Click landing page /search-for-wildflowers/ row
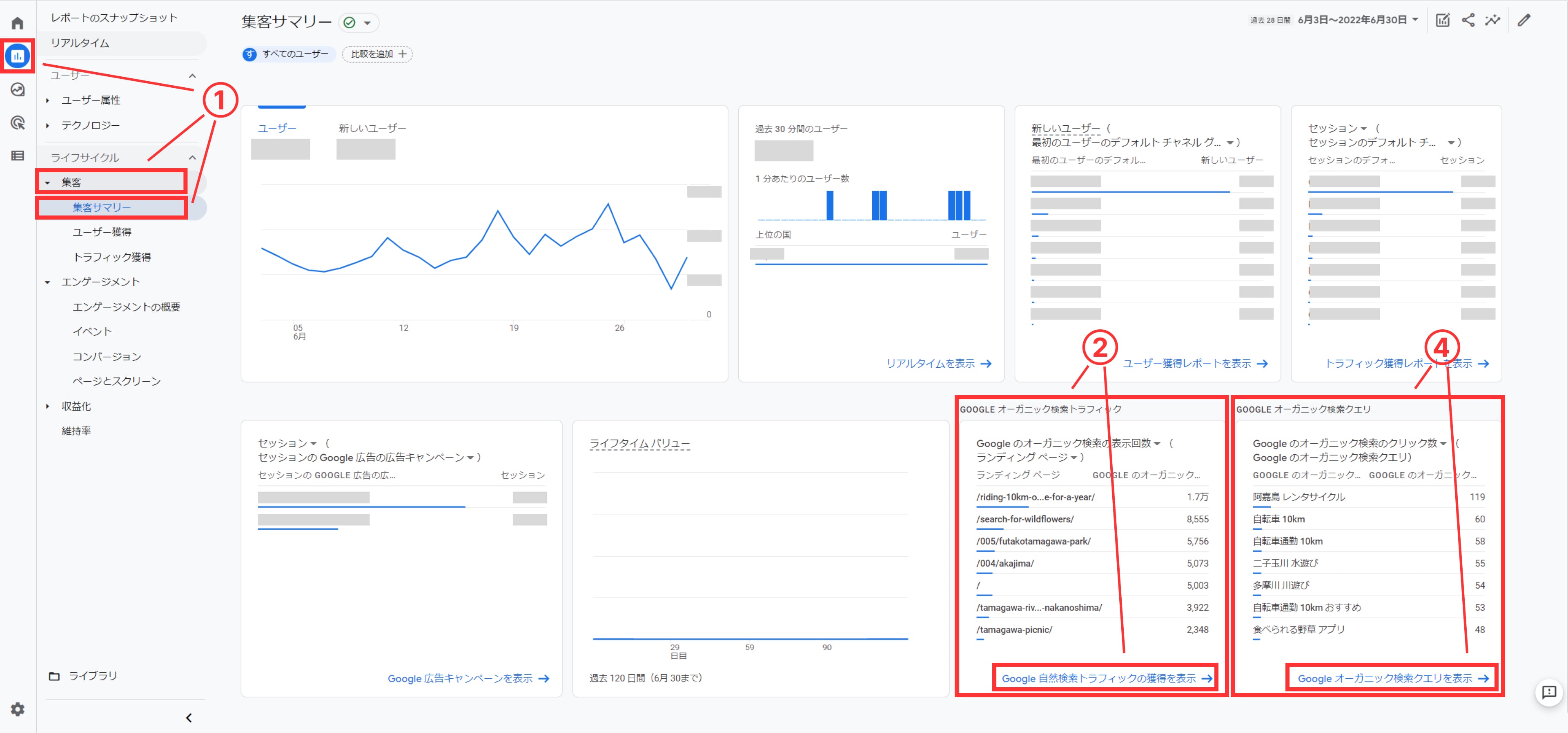The height and width of the screenshot is (733, 1568). [1092, 520]
